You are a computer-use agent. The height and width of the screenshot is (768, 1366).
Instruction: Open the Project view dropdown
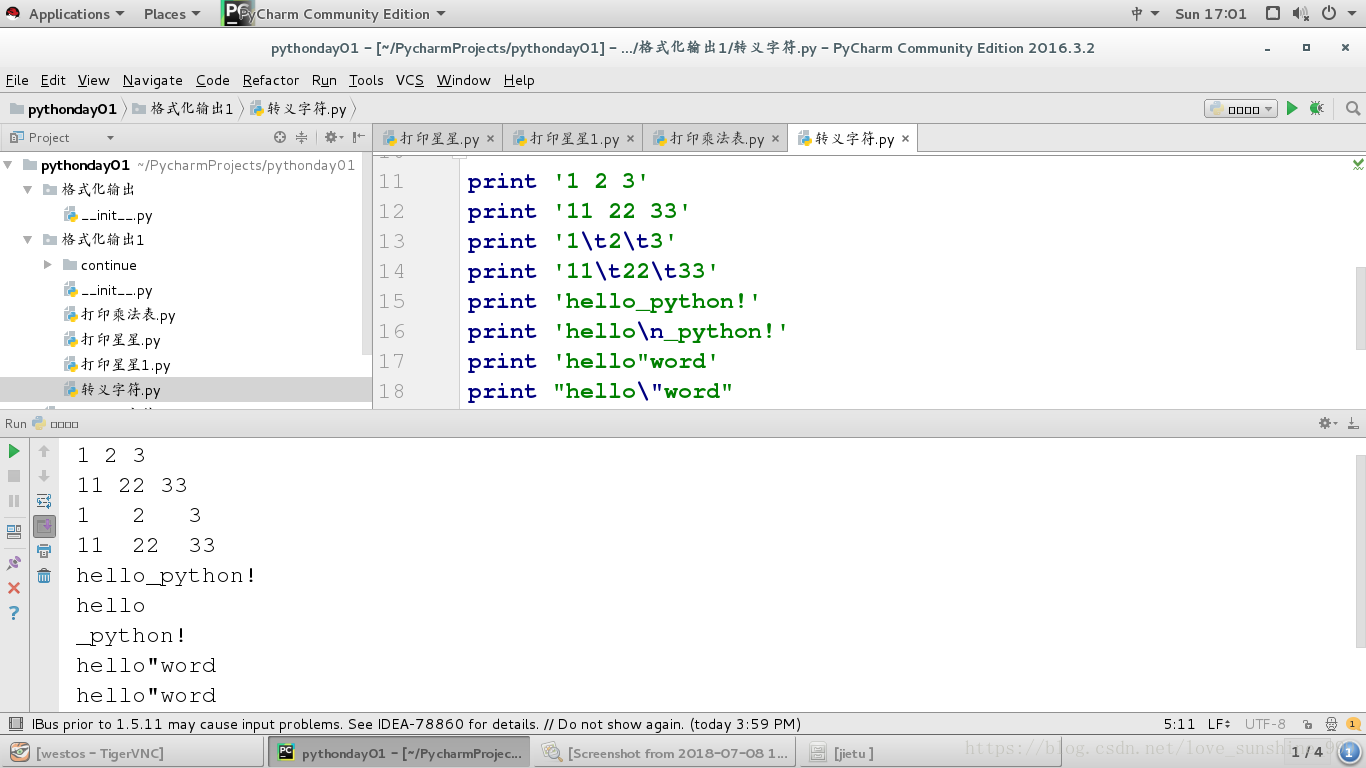click(110, 138)
